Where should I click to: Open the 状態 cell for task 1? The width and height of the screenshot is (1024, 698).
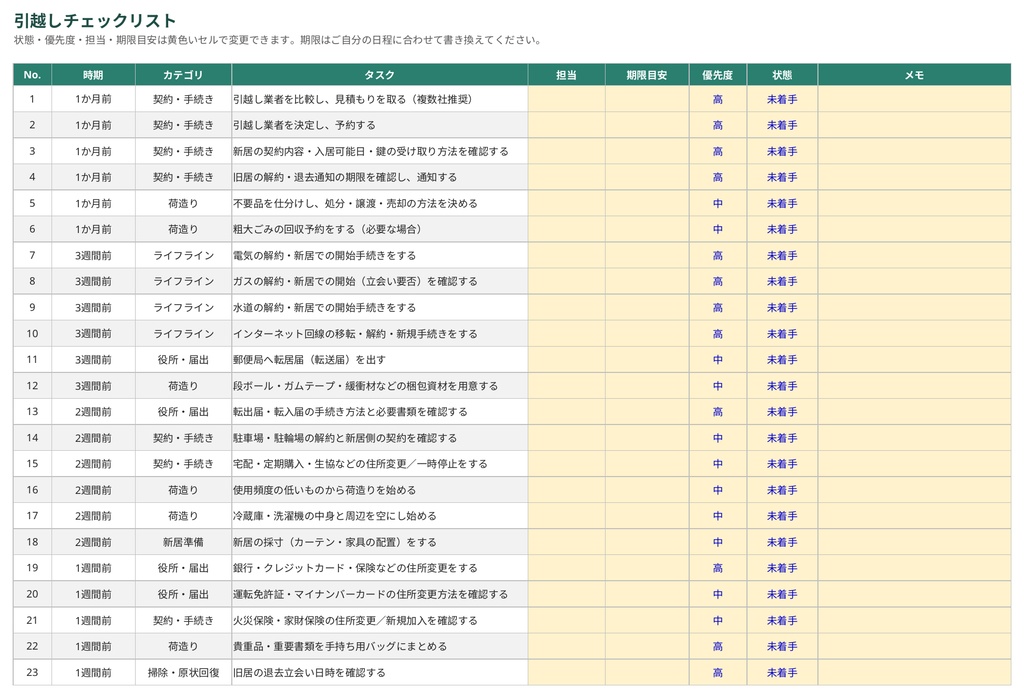point(782,99)
